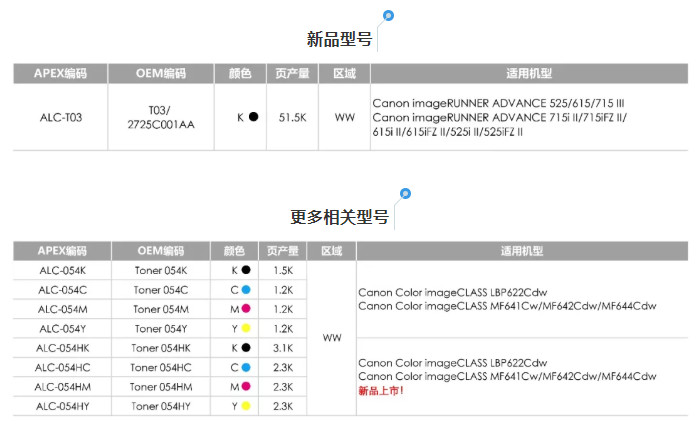Click the yellow dot in ALC-054Y row

coord(246,328)
